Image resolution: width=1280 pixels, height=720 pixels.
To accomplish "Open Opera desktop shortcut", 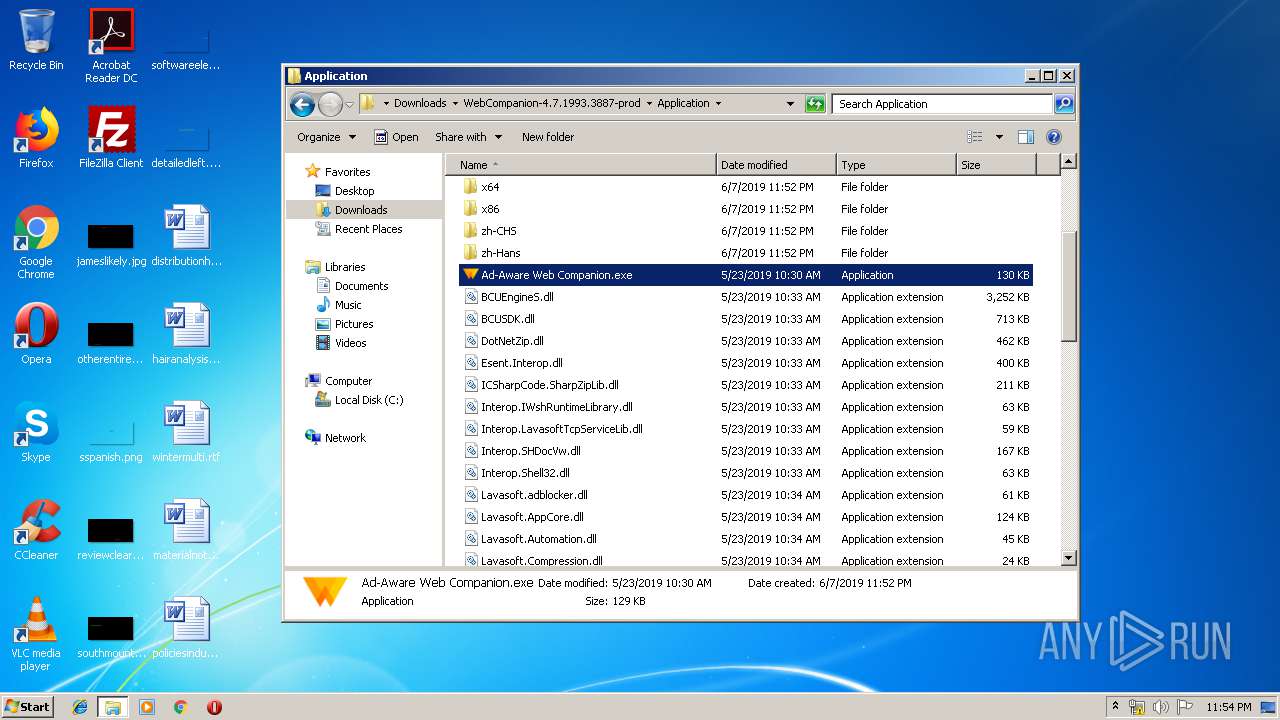I will (x=36, y=334).
